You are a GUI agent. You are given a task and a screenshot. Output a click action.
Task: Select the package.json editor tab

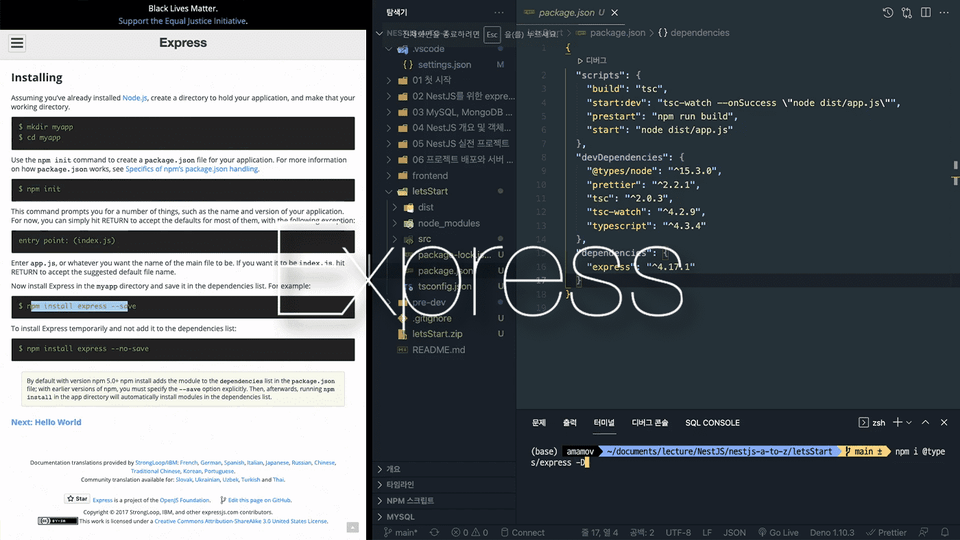pyautogui.click(x=566, y=12)
